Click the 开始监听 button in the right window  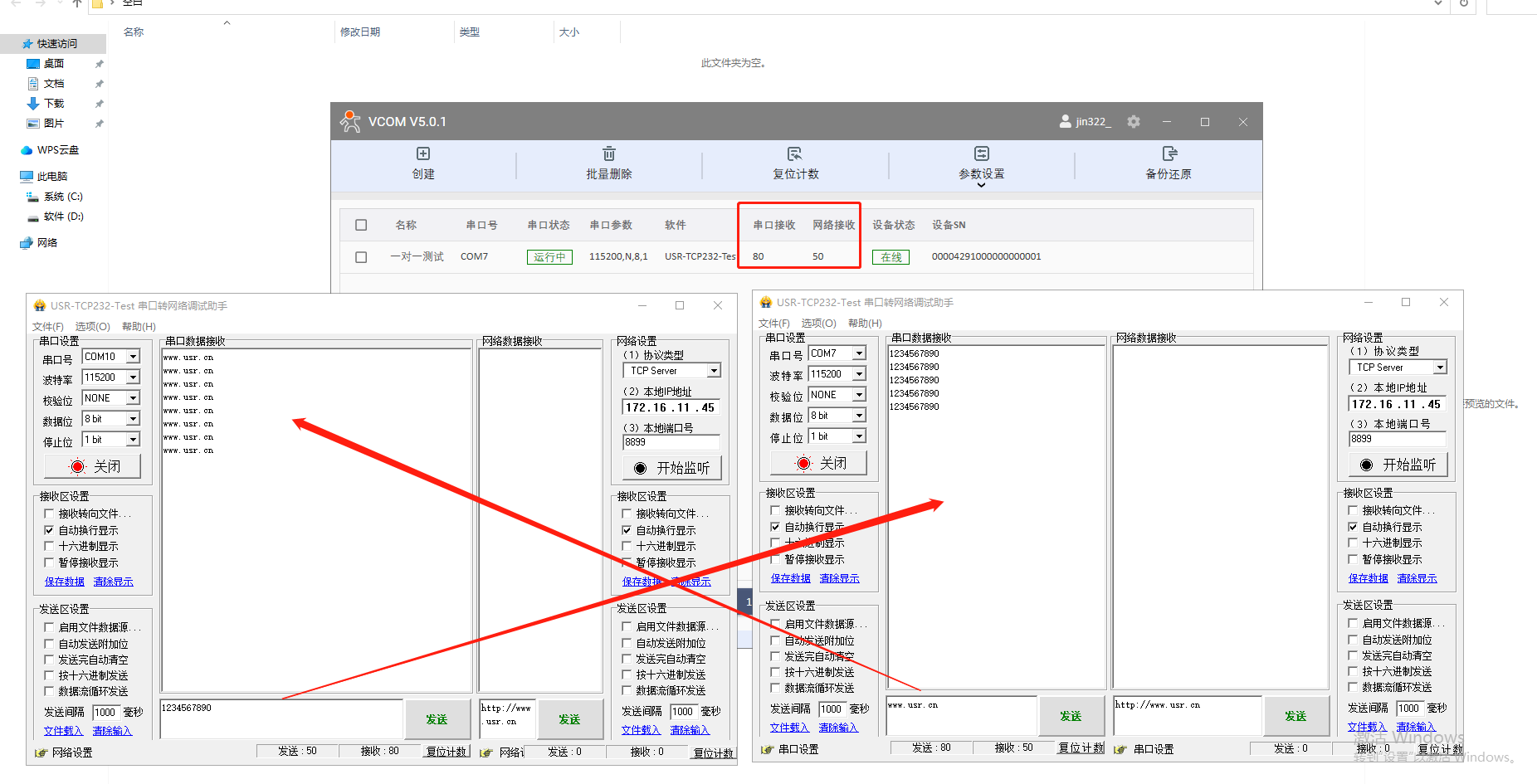pyautogui.click(x=1398, y=465)
